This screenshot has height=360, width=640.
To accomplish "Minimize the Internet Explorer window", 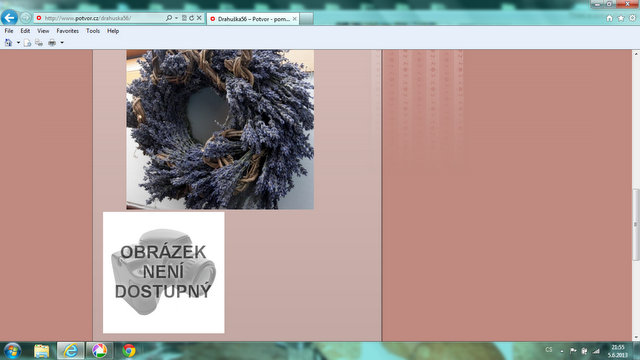I will (x=597, y=4).
